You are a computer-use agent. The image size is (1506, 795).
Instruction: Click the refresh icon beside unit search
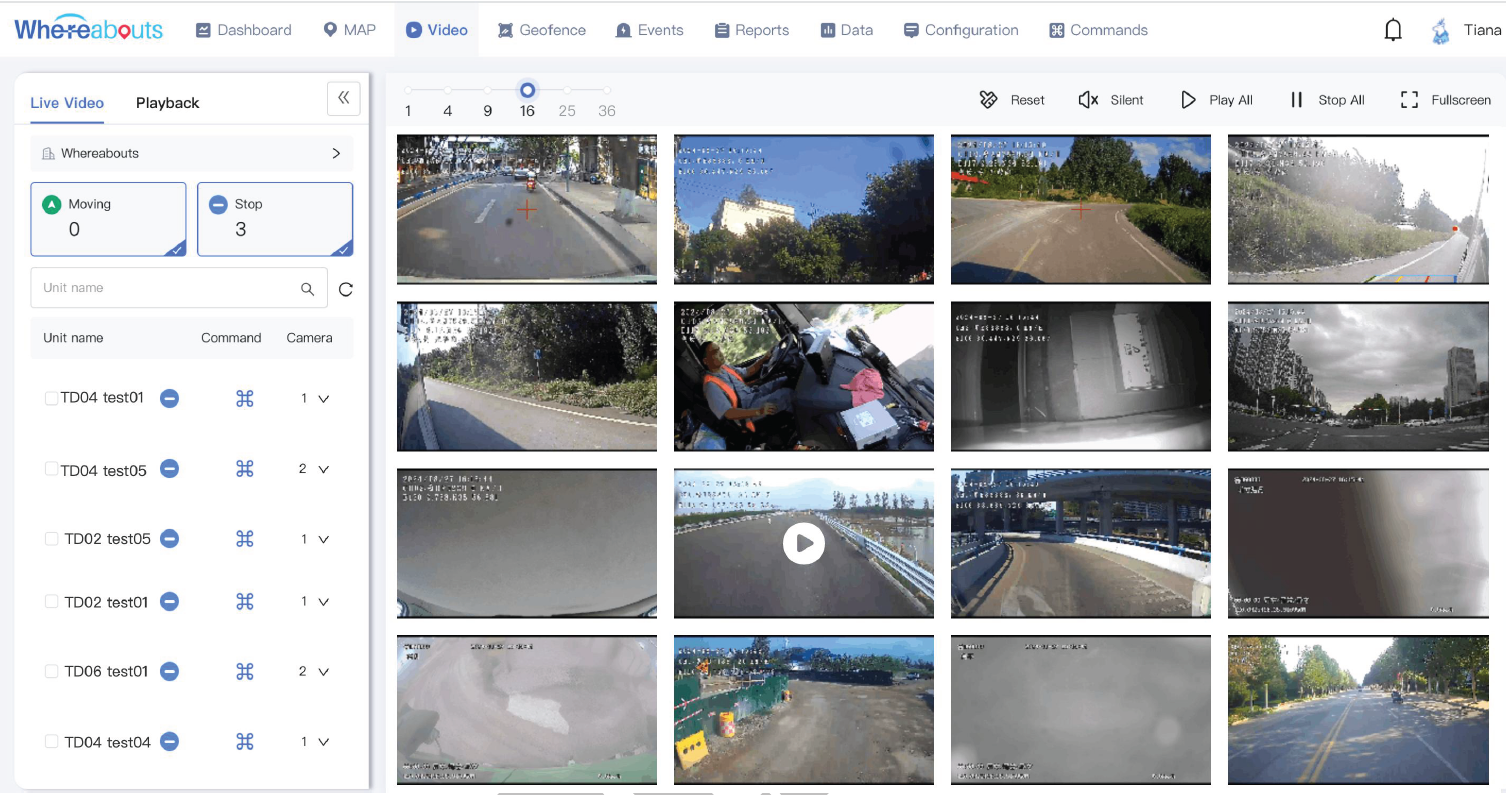coord(346,290)
